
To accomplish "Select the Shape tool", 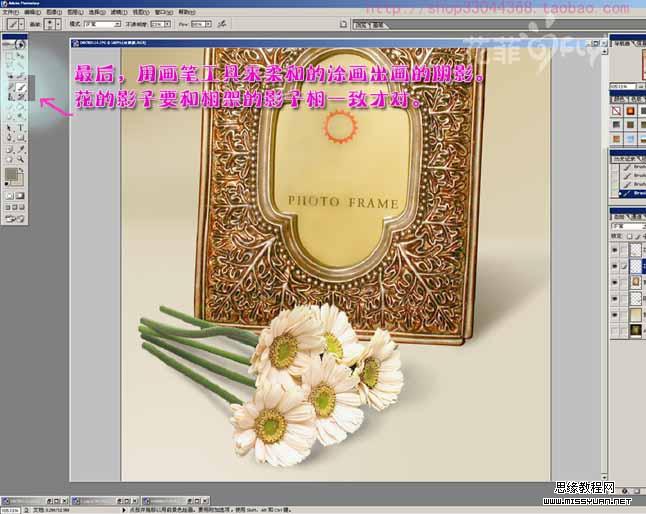I will (21, 138).
